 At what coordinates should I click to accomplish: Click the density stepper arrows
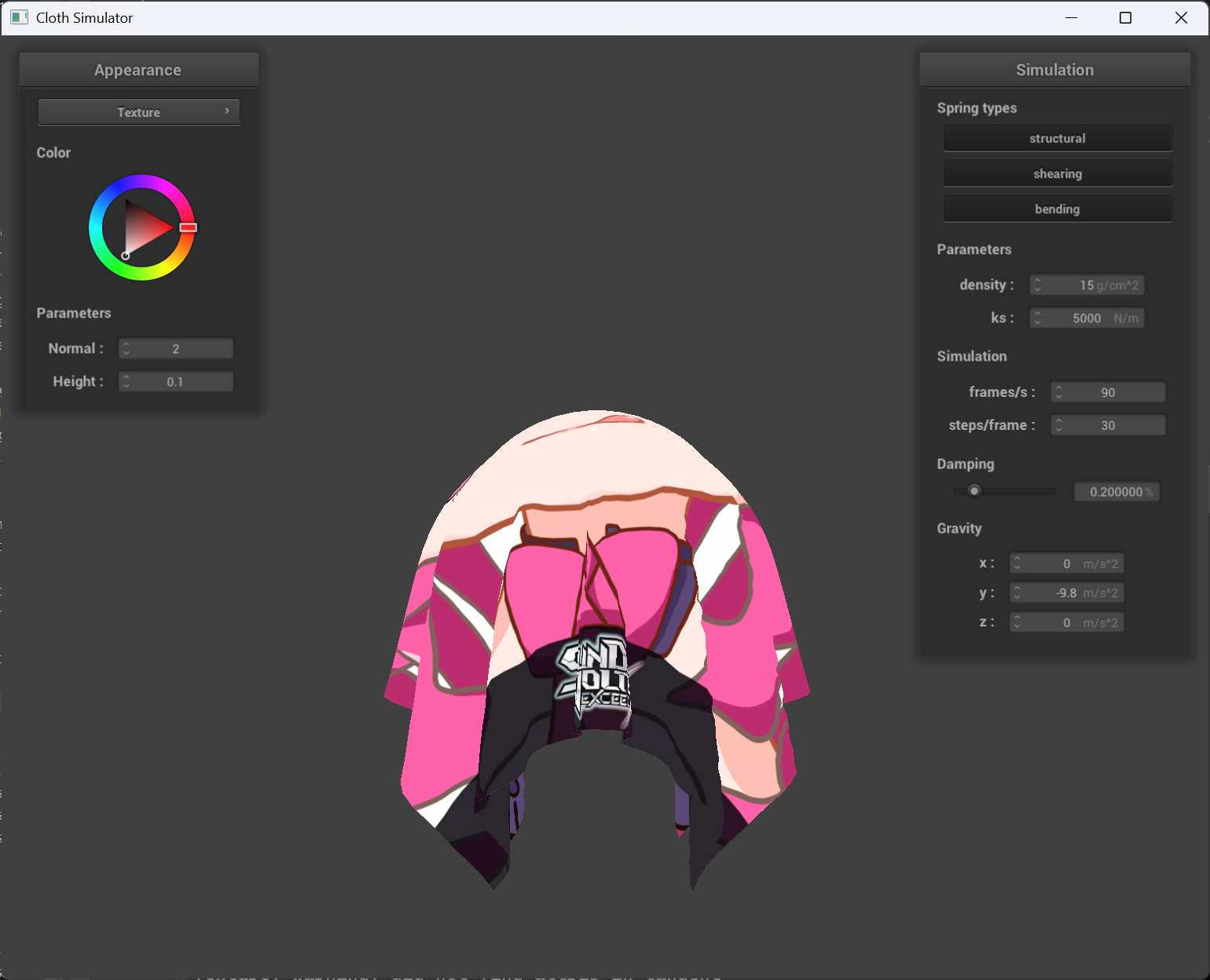(1038, 284)
